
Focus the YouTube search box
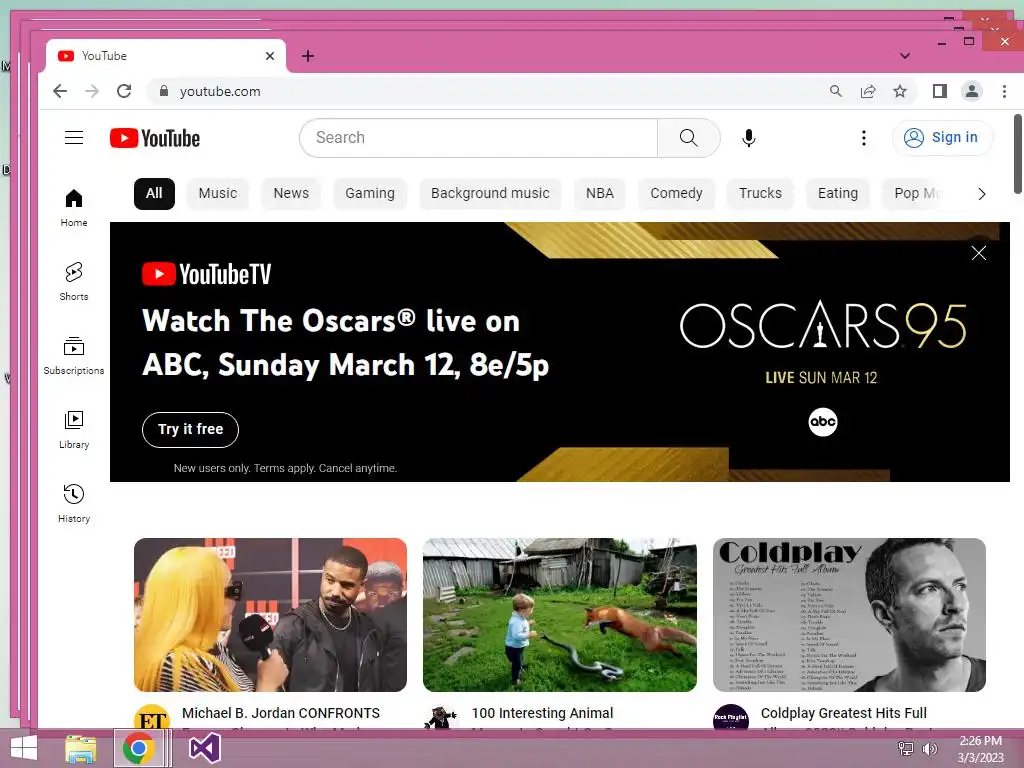(x=479, y=138)
